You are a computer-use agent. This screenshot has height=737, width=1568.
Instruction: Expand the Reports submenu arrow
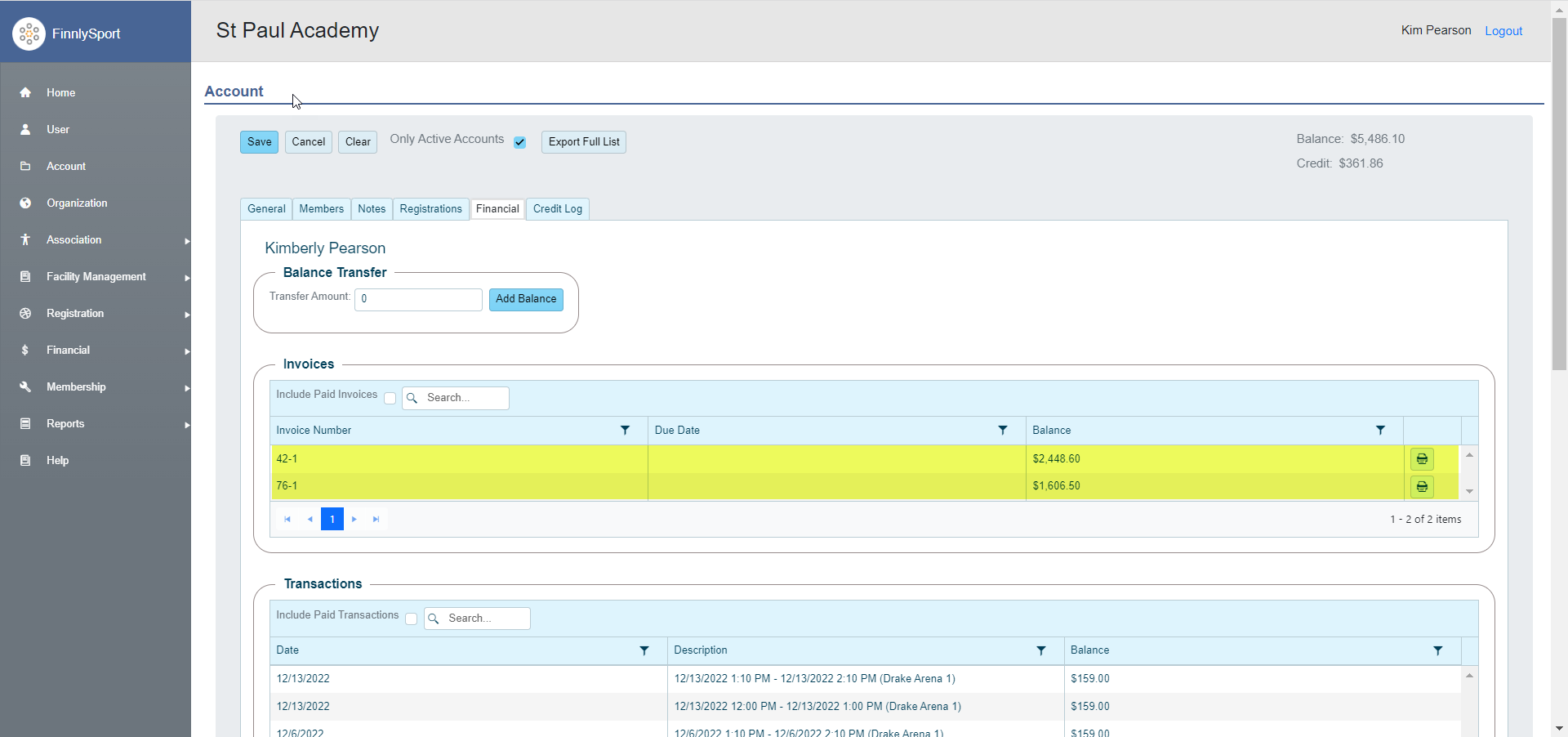(x=187, y=424)
